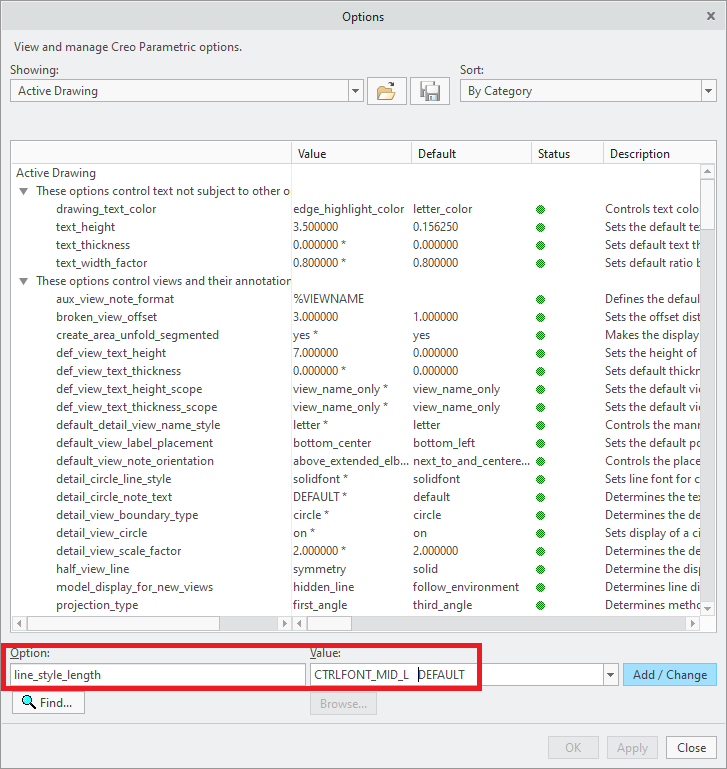The image size is (727, 769).
Task: Collapse the views and annotations category group
Action: coord(23,281)
